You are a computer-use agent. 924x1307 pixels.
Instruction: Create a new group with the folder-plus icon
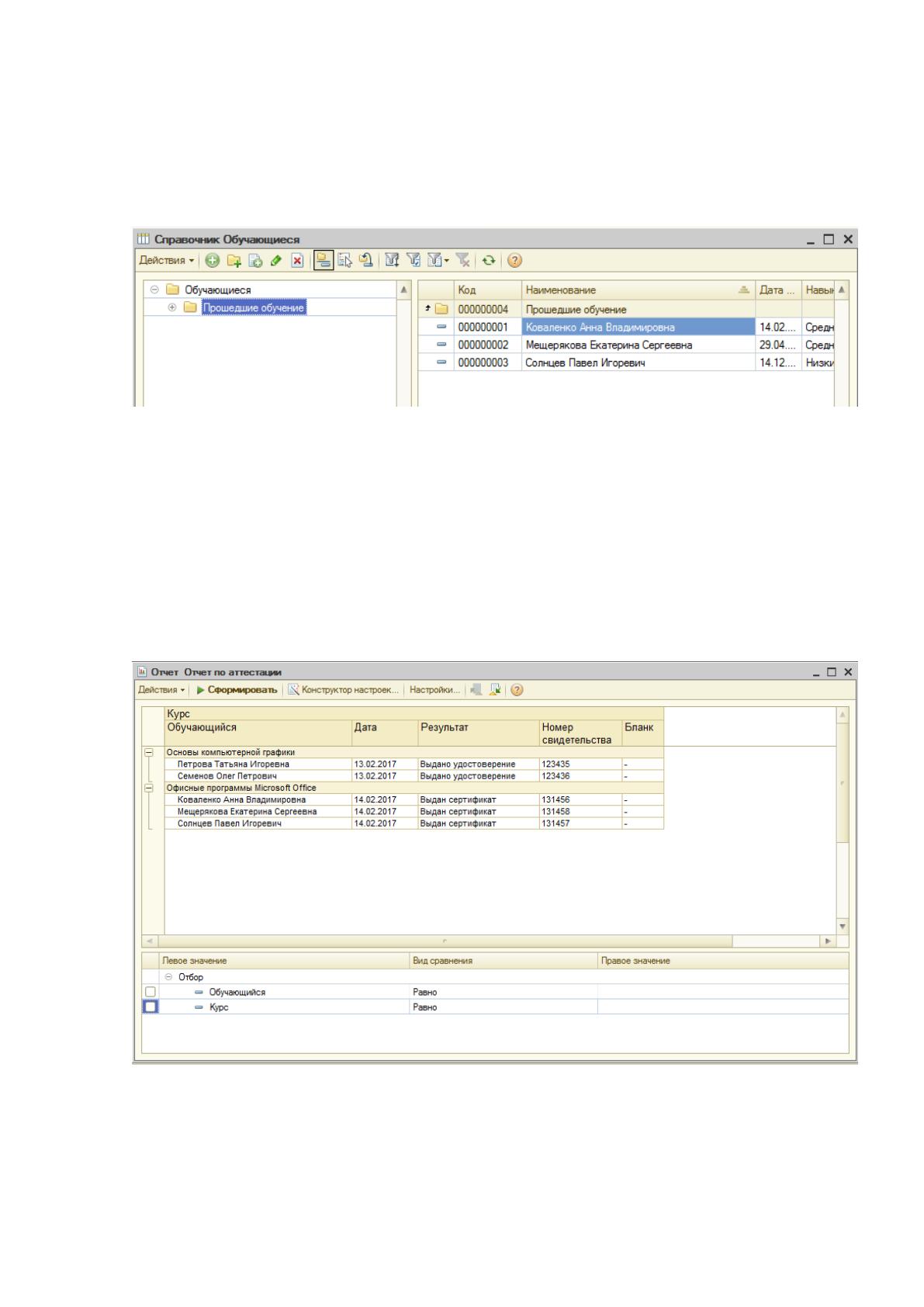pyautogui.click(x=234, y=261)
